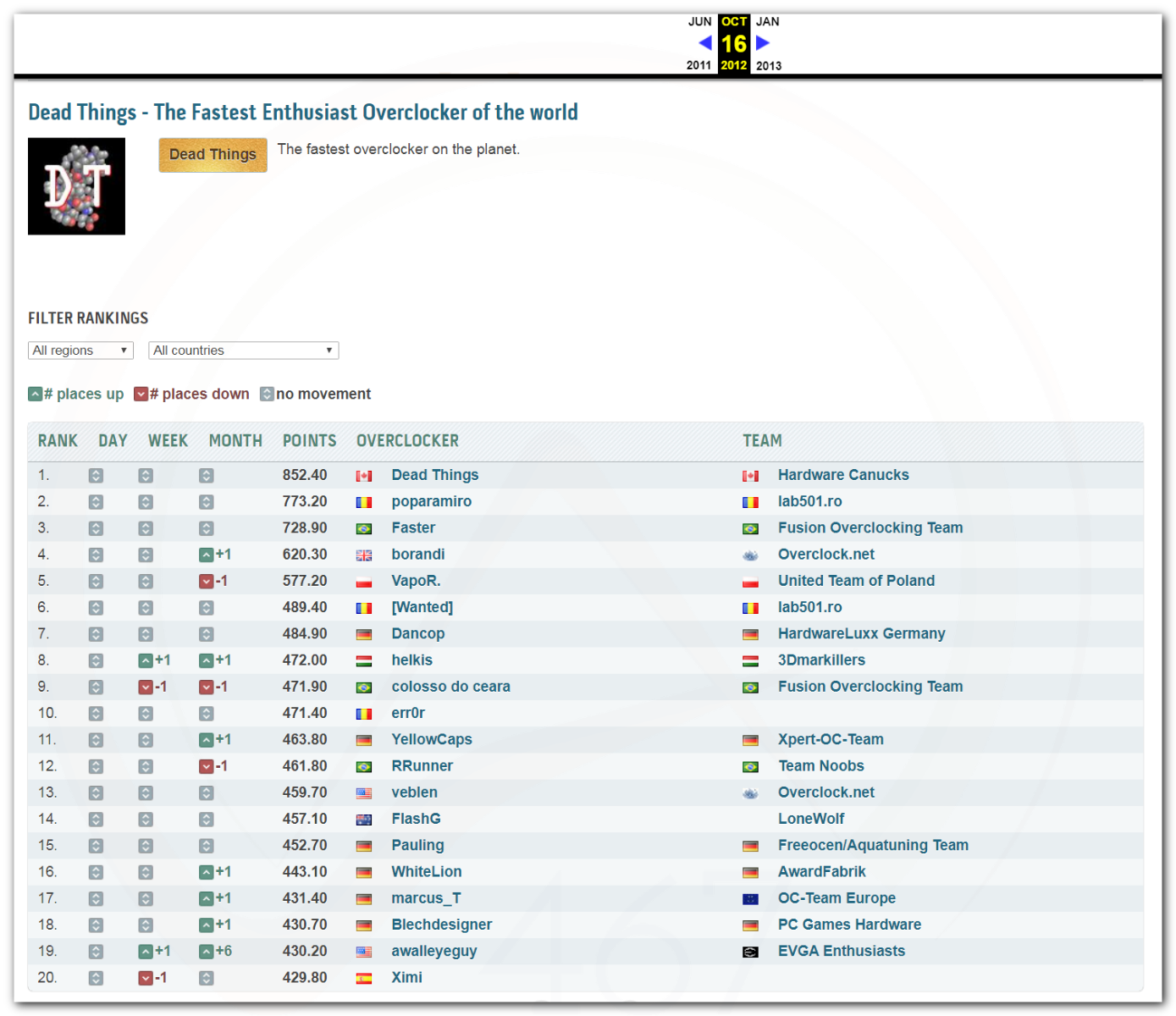The width and height of the screenshot is (1176, 1016).
Task: Jump to JUN capture in Wayback bar
Action: (x=700, y=21)
